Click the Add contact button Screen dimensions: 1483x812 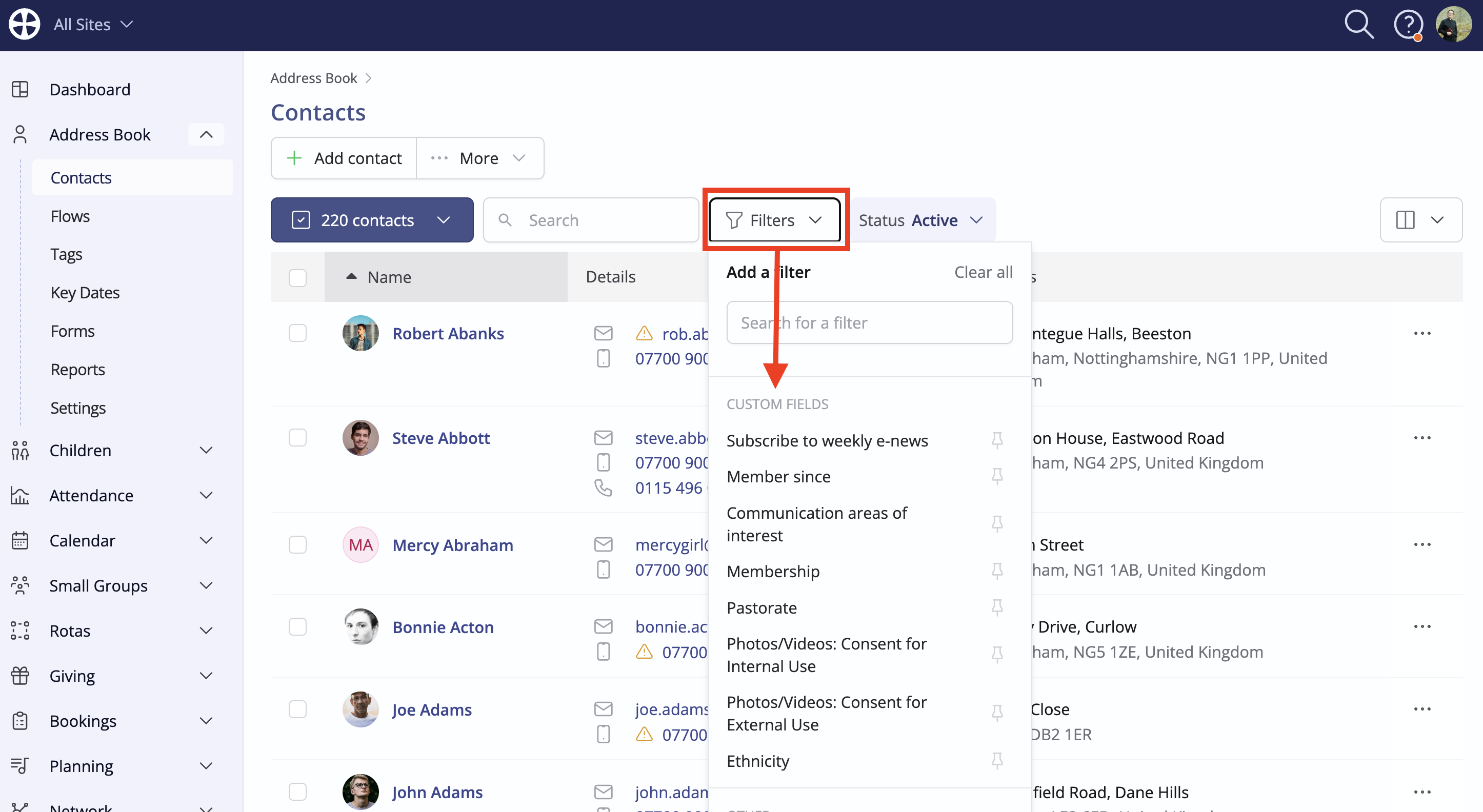(x=344, y=158)
